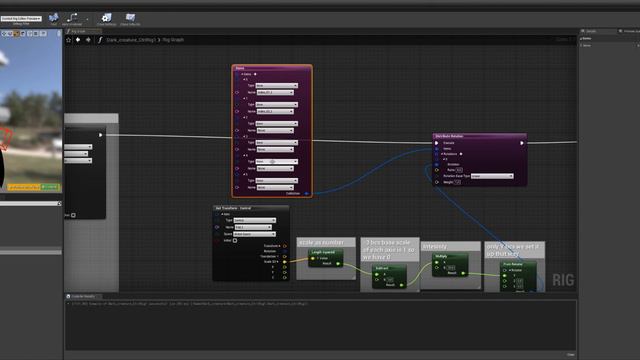Click Scale 3D output pin on Set Transform node
The image size is (640, 360).
tap(284, 262)
